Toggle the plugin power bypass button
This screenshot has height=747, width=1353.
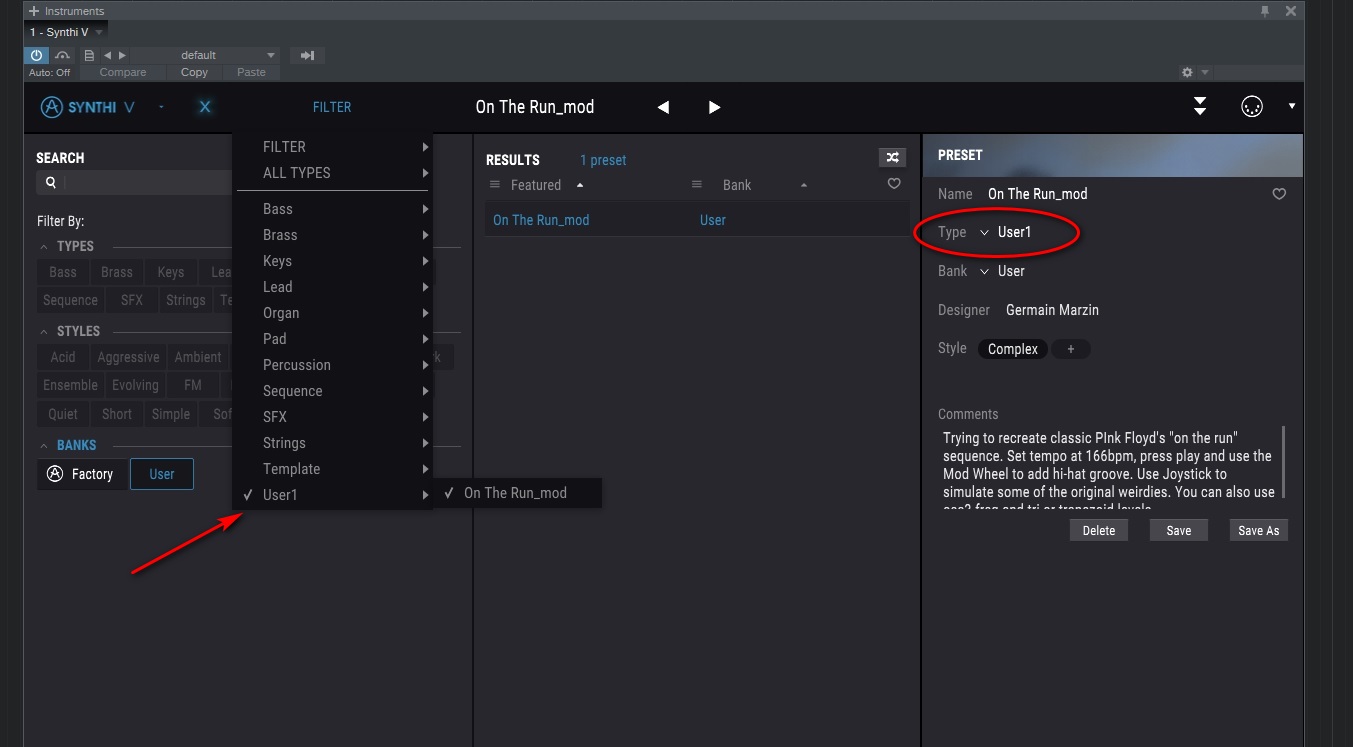coord(36,55)
